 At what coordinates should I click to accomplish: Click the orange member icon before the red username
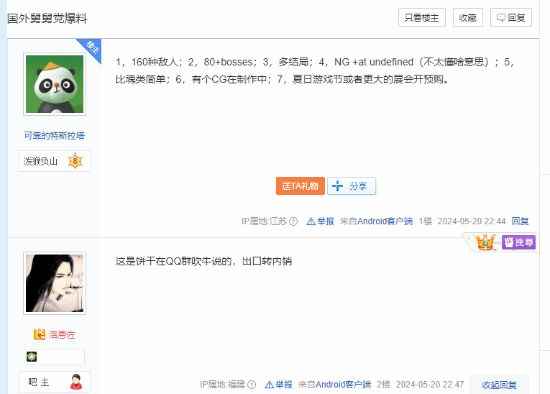pos(39,334)
